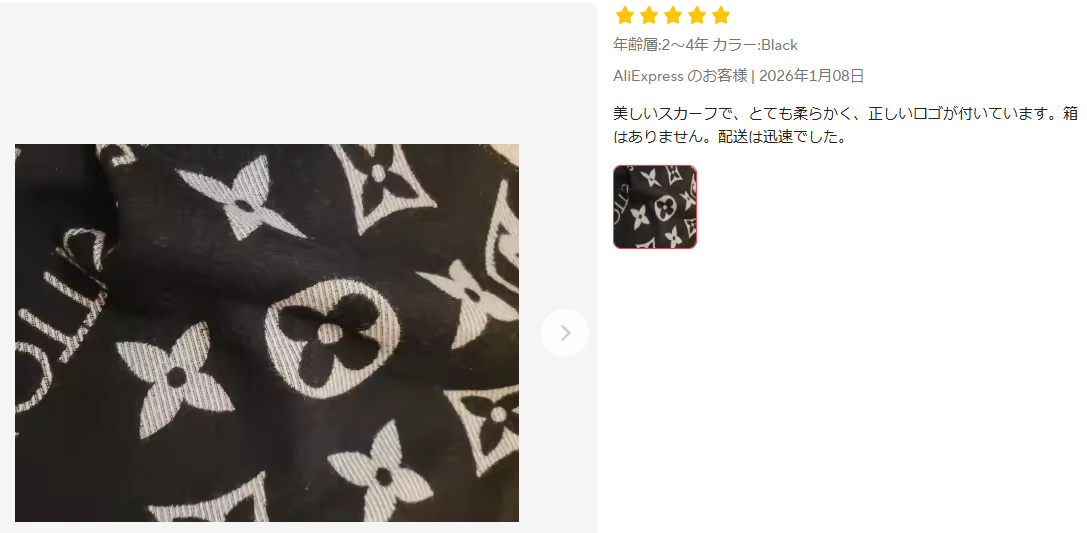Click the diamond flower motif at photo top right

point(383,182)
